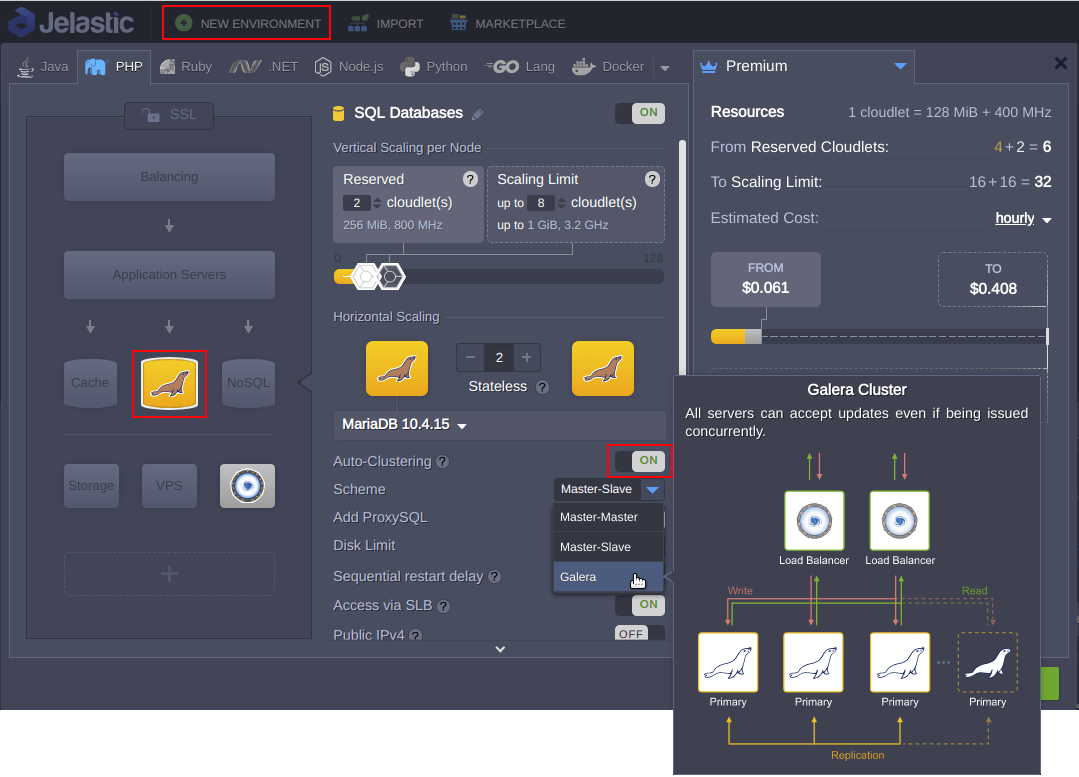Show help for Stateless scaling mode

point(542,387)
